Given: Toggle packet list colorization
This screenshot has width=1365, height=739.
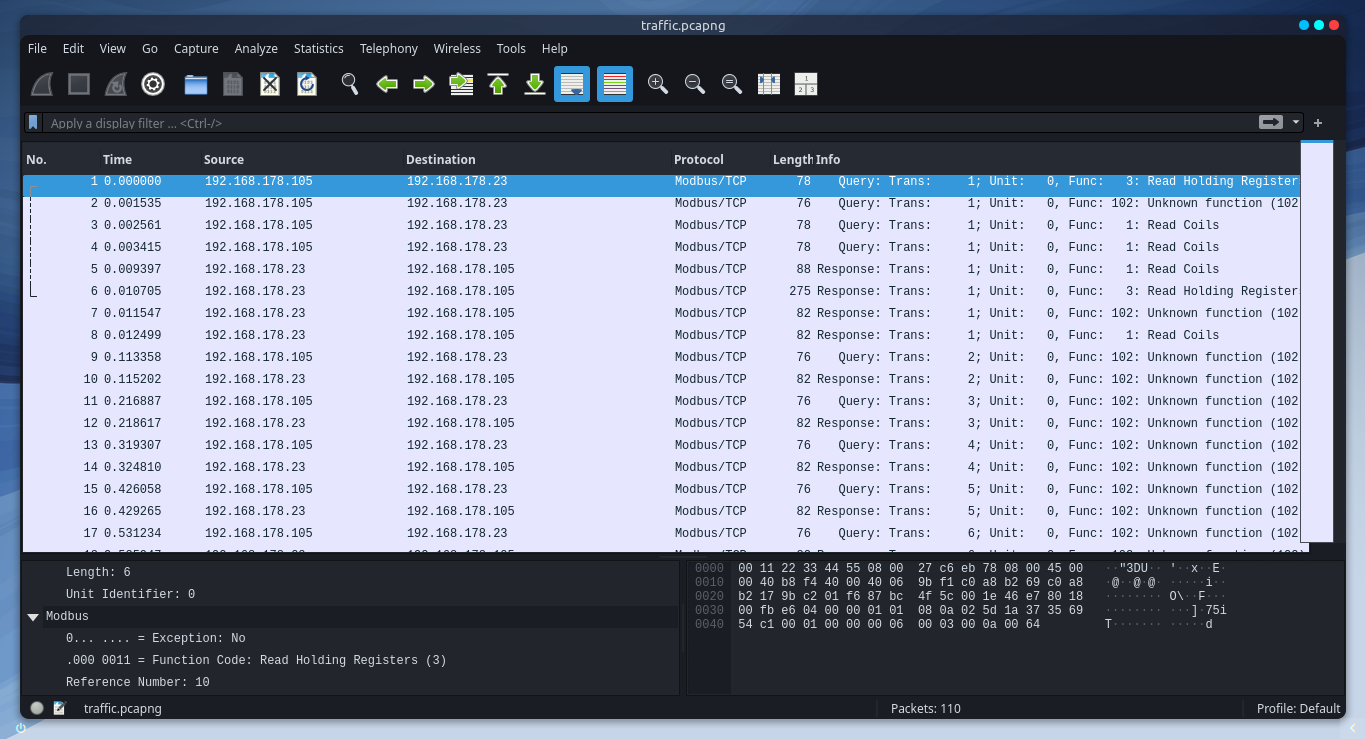Looking at the screenshot, I should coord(615,85).
